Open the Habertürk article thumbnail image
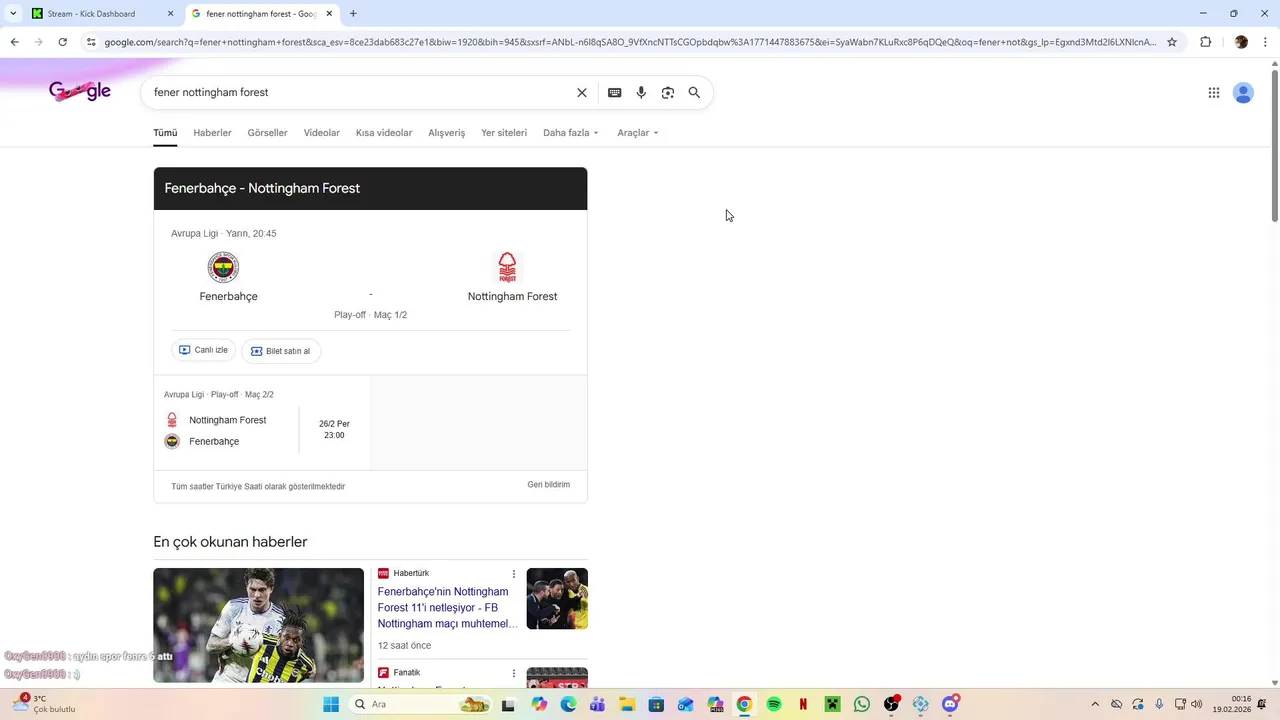This screenshot has width=1280, height=720. 557,599
